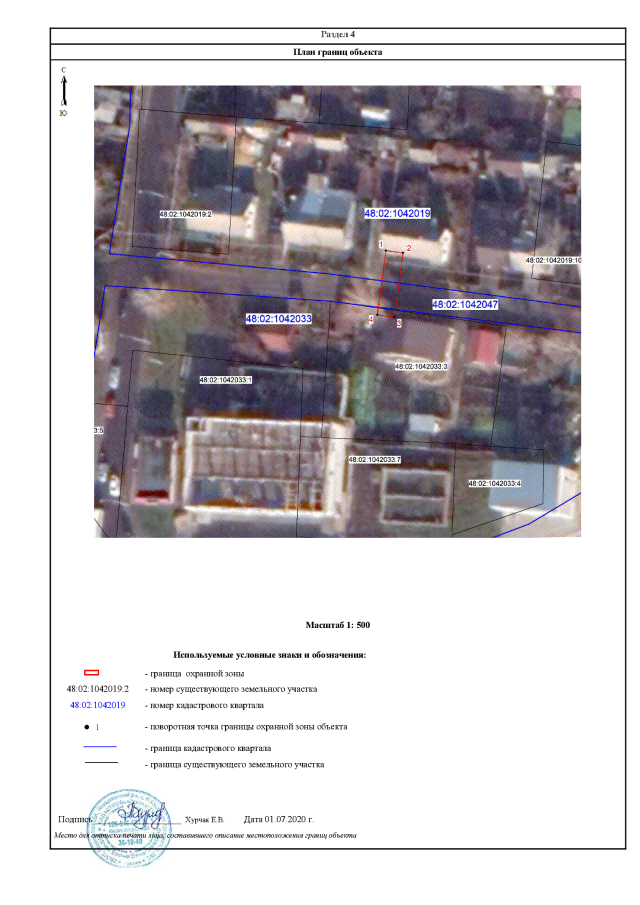Click the red rectangle legend symbol

pos(92,673)
